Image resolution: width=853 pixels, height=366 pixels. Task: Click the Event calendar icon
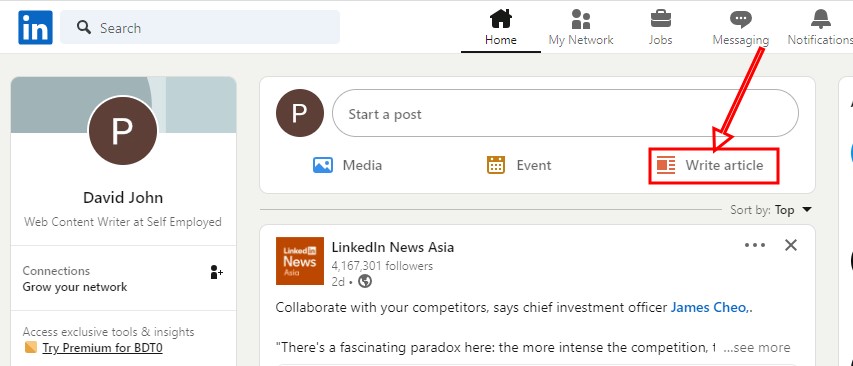tap(496, 165)
